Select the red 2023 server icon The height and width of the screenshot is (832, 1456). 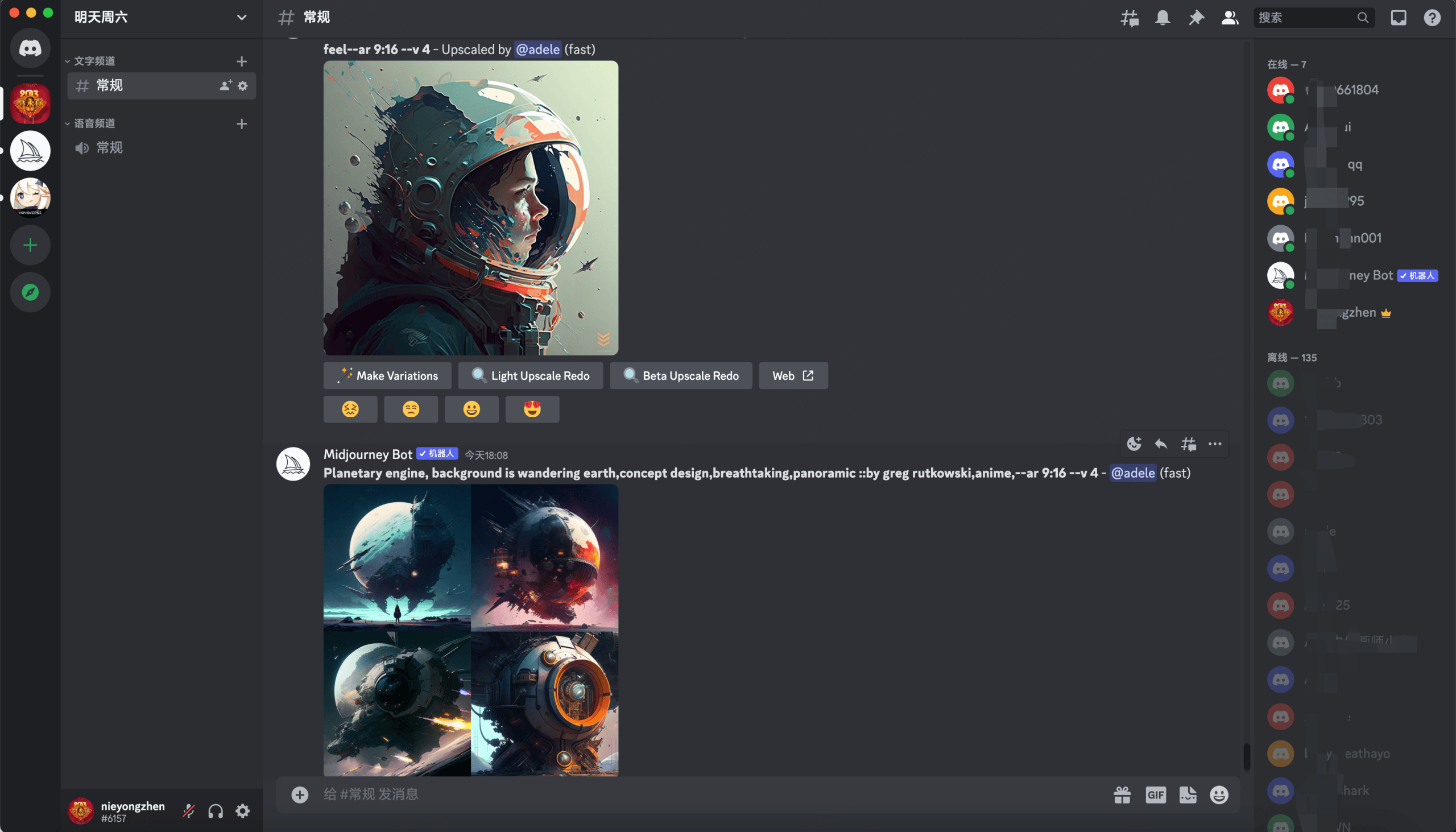point(30,104)
